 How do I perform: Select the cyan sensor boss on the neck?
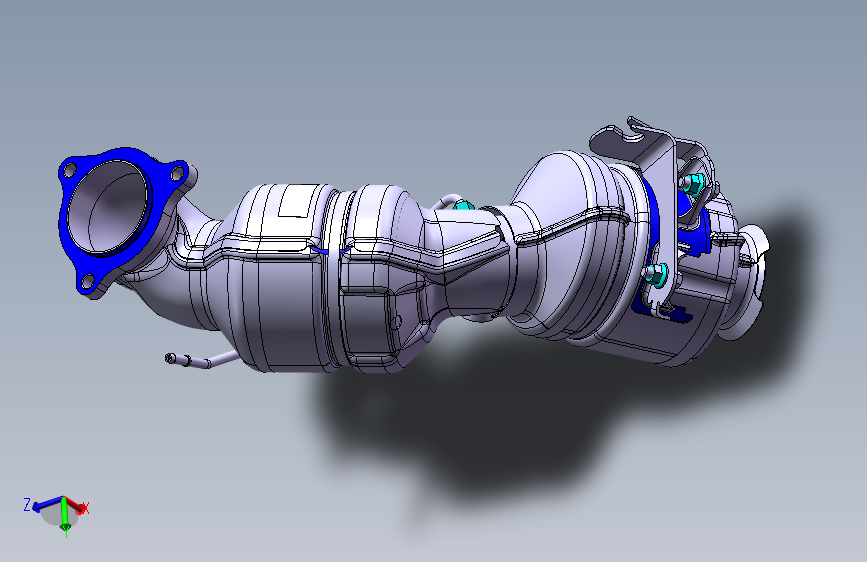(x=463, y=206)
